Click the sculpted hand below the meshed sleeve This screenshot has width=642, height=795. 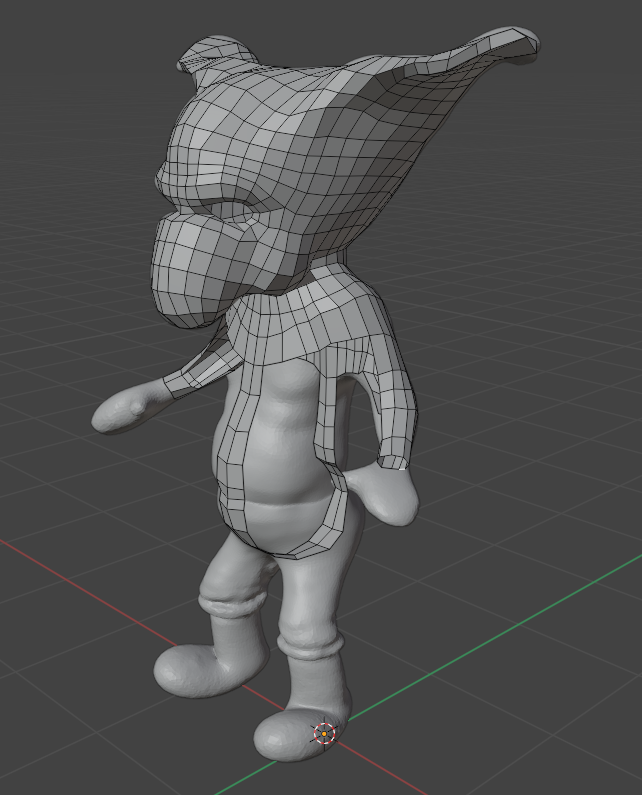(385, 494)
